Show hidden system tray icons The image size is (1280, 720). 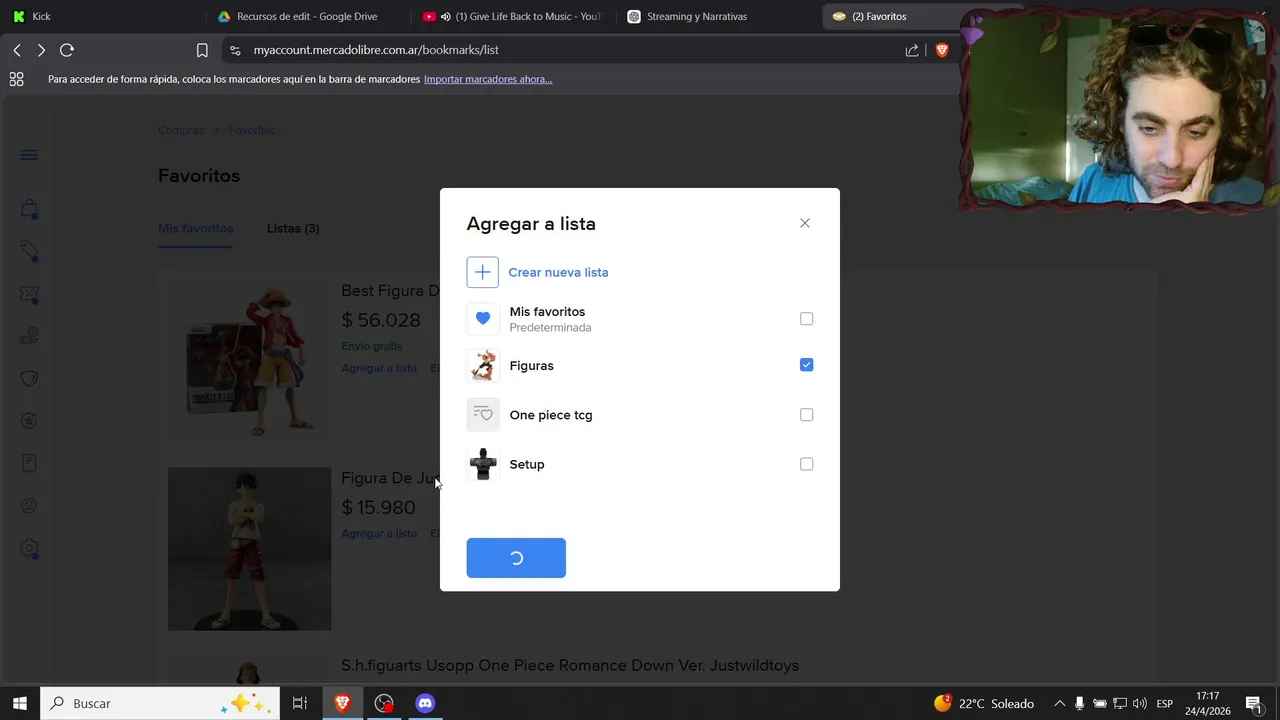click(x=1060, y=703)
